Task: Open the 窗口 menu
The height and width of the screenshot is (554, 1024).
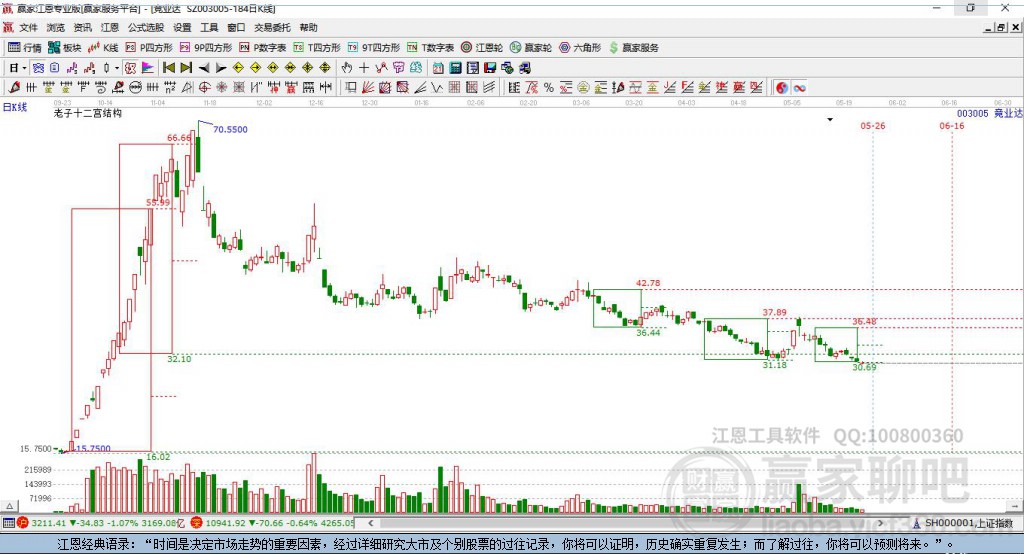Action: (236, 27)
